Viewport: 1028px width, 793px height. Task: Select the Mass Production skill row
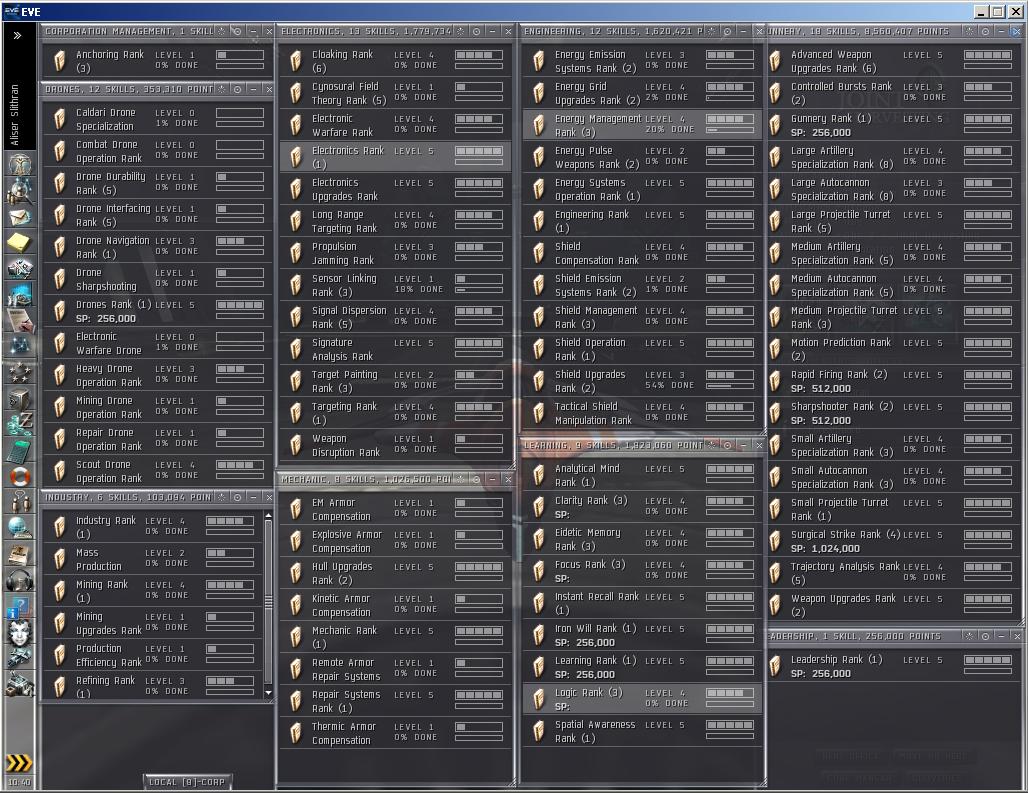click(152, 559)
